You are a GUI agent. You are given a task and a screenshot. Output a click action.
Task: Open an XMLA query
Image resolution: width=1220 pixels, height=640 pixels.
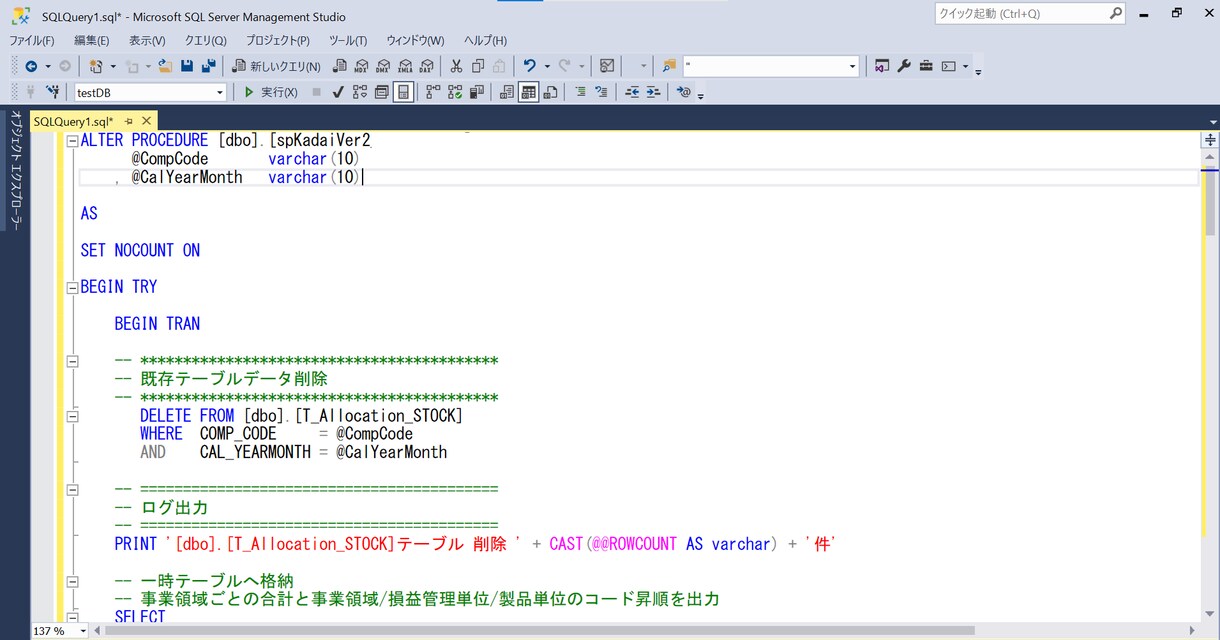pos(405,66)
